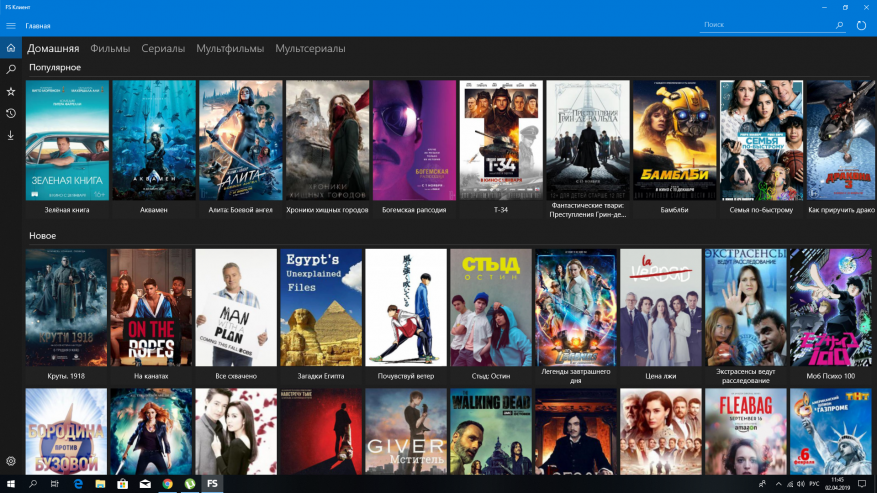Go to Home via sidebar house icon
This screenshot has width=877, height=493.
coord(11,48)
